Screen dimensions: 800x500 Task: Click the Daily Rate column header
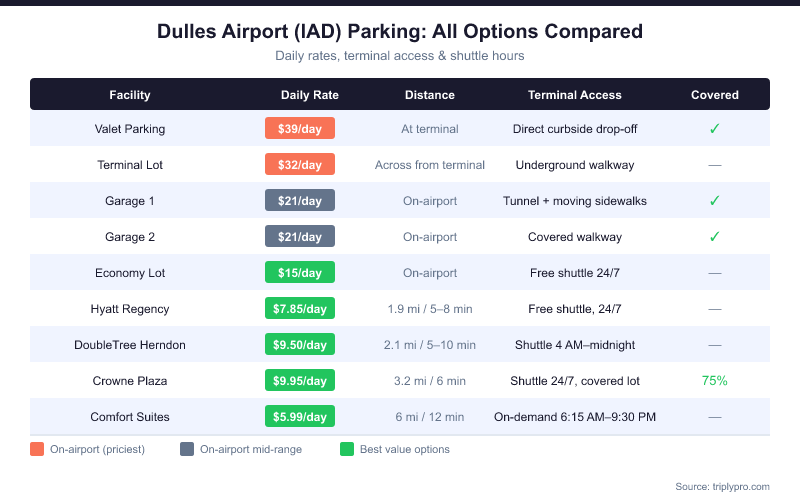310,95
